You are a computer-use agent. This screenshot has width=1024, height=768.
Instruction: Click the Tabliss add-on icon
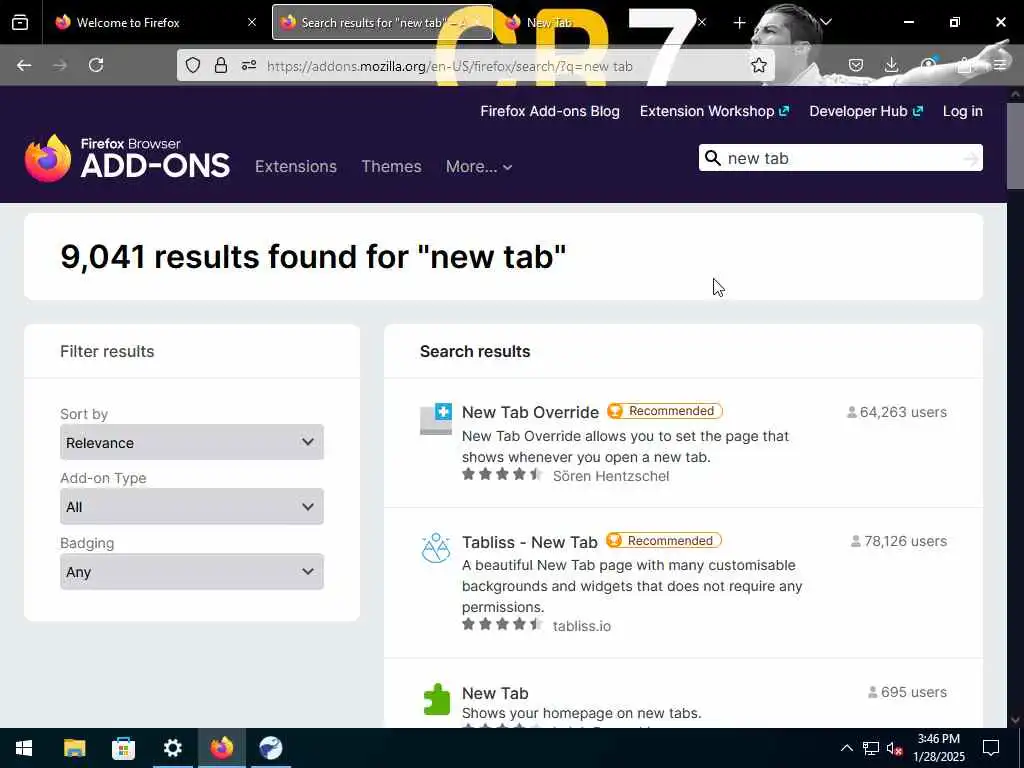[436, 549]
